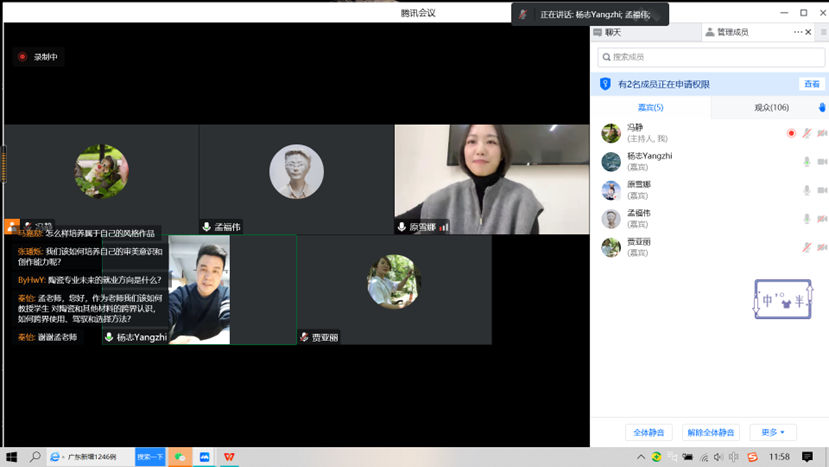The height and width of the screenshot is (467, 829).
Task: Open the three-dots menu in member panel header
Action: [x=797, y=32]
